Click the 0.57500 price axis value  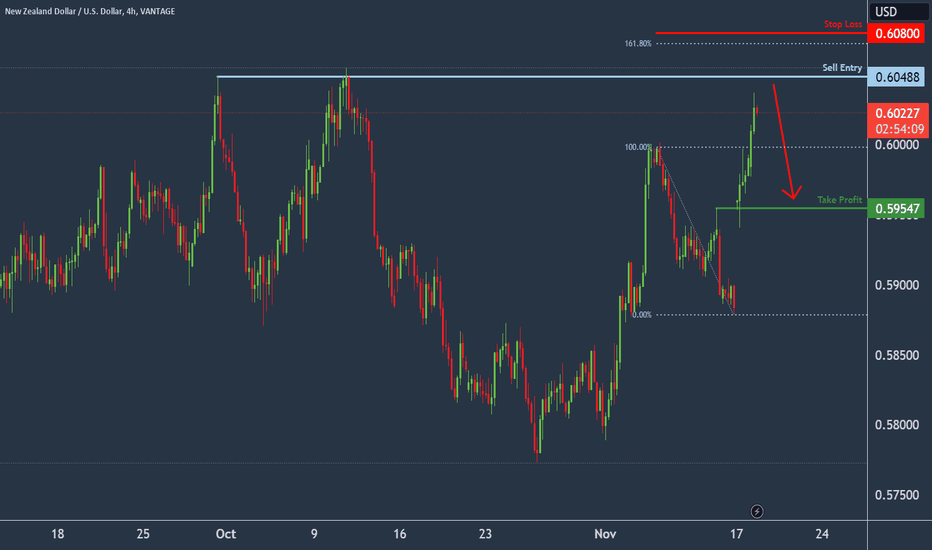[897, 495]
